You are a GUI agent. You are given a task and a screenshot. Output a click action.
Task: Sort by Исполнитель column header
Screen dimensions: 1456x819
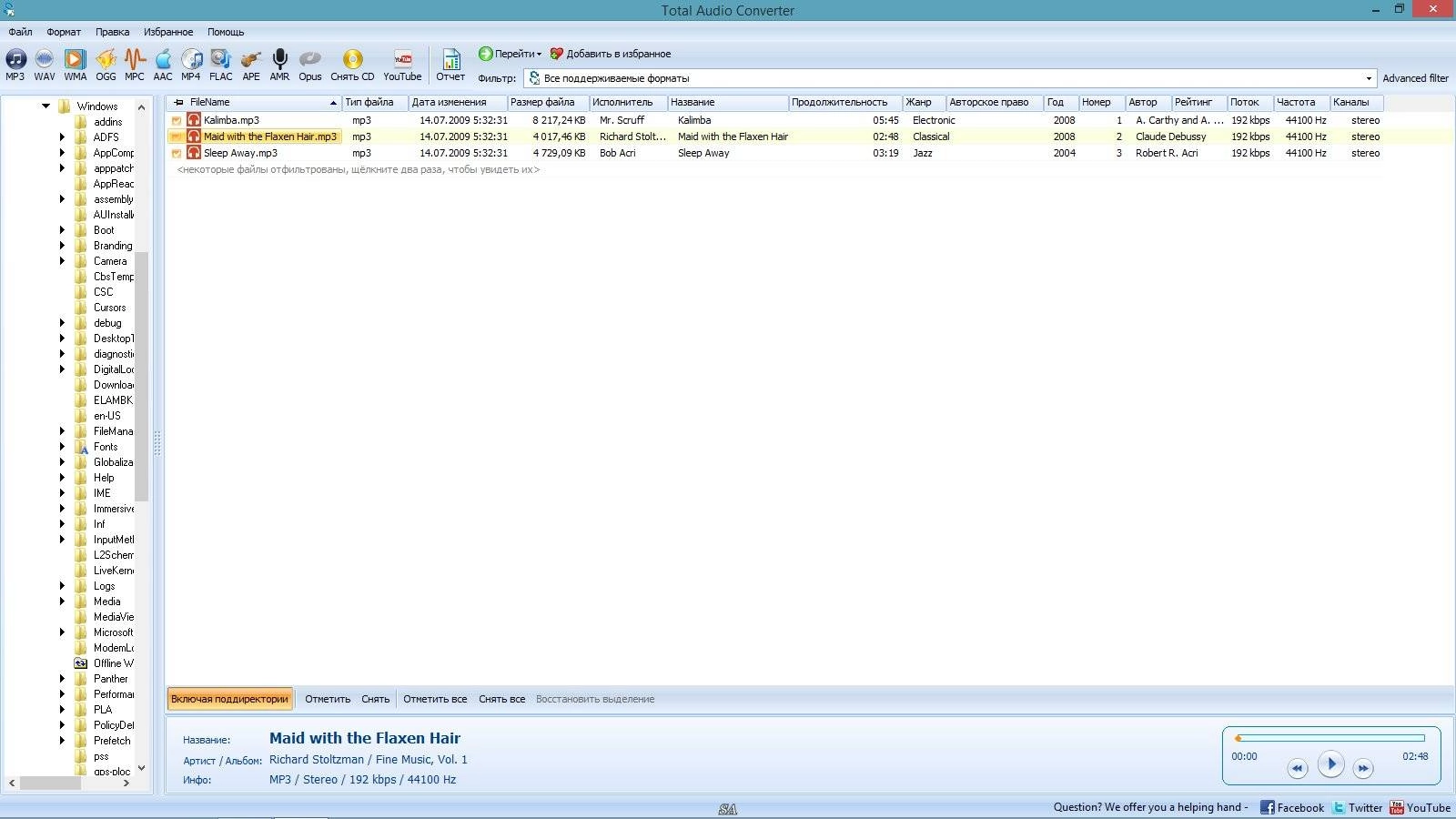628,103
